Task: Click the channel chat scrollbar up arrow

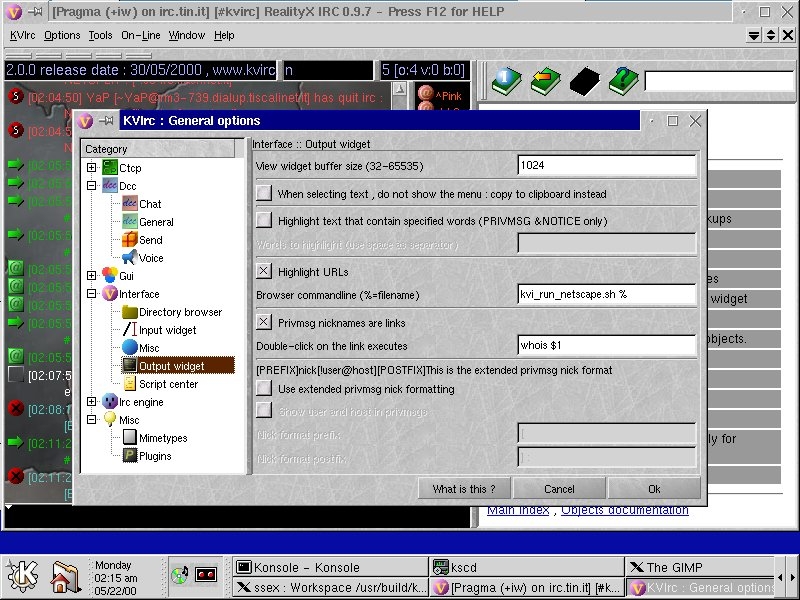Action: point(399,89)
